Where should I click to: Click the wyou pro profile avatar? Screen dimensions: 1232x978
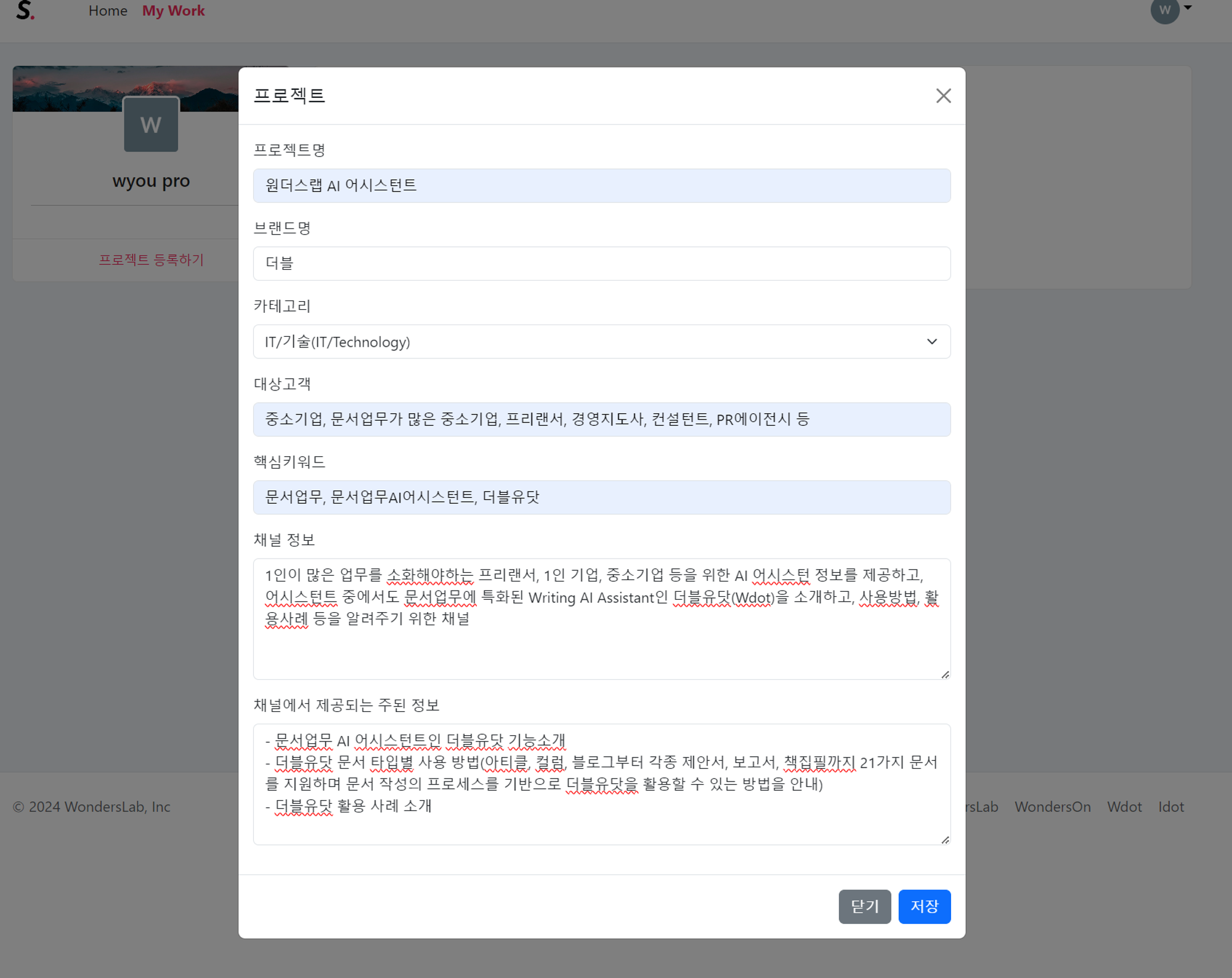(x=151, y=124)
